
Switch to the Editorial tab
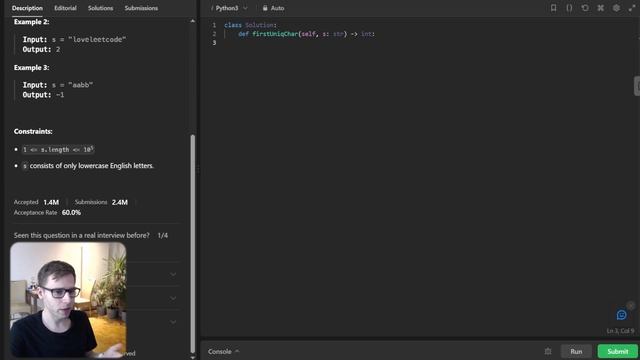click(65, 8)
